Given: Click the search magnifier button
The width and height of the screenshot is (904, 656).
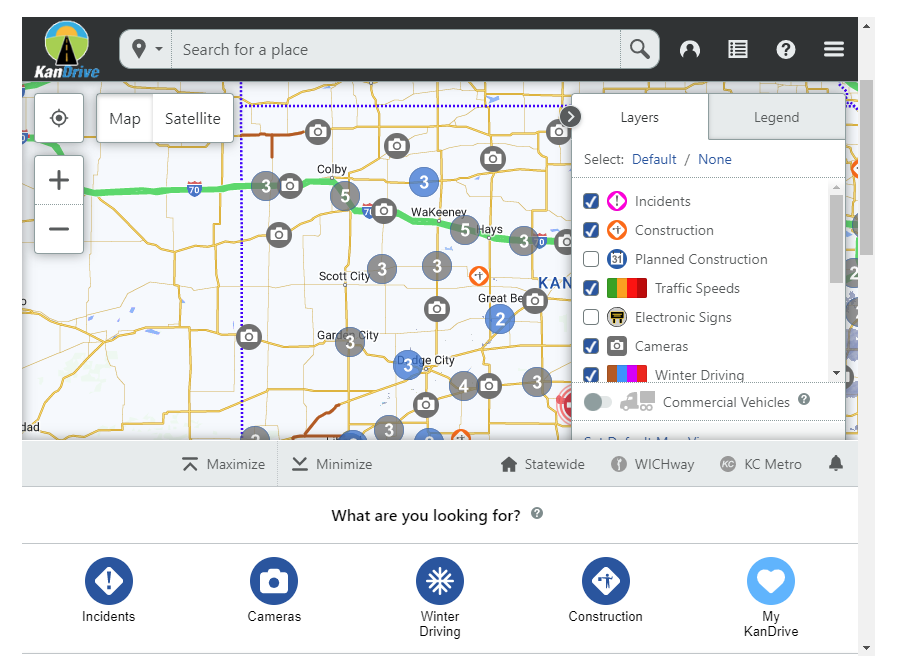Looking at the screenshot, I should click(x=639, y=49).
